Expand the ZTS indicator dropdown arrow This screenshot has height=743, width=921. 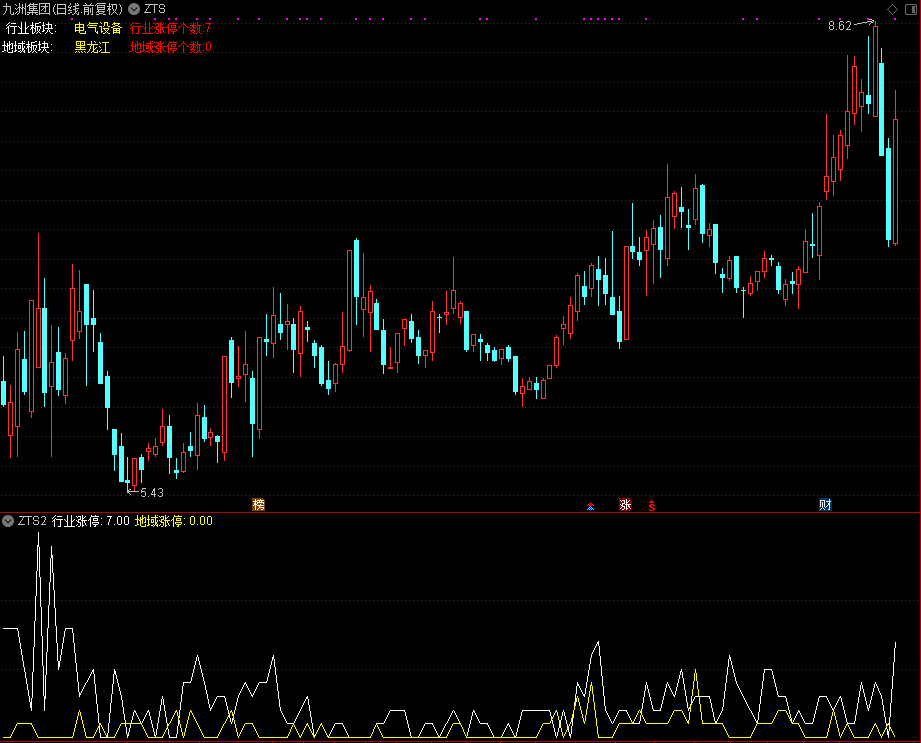134,9
